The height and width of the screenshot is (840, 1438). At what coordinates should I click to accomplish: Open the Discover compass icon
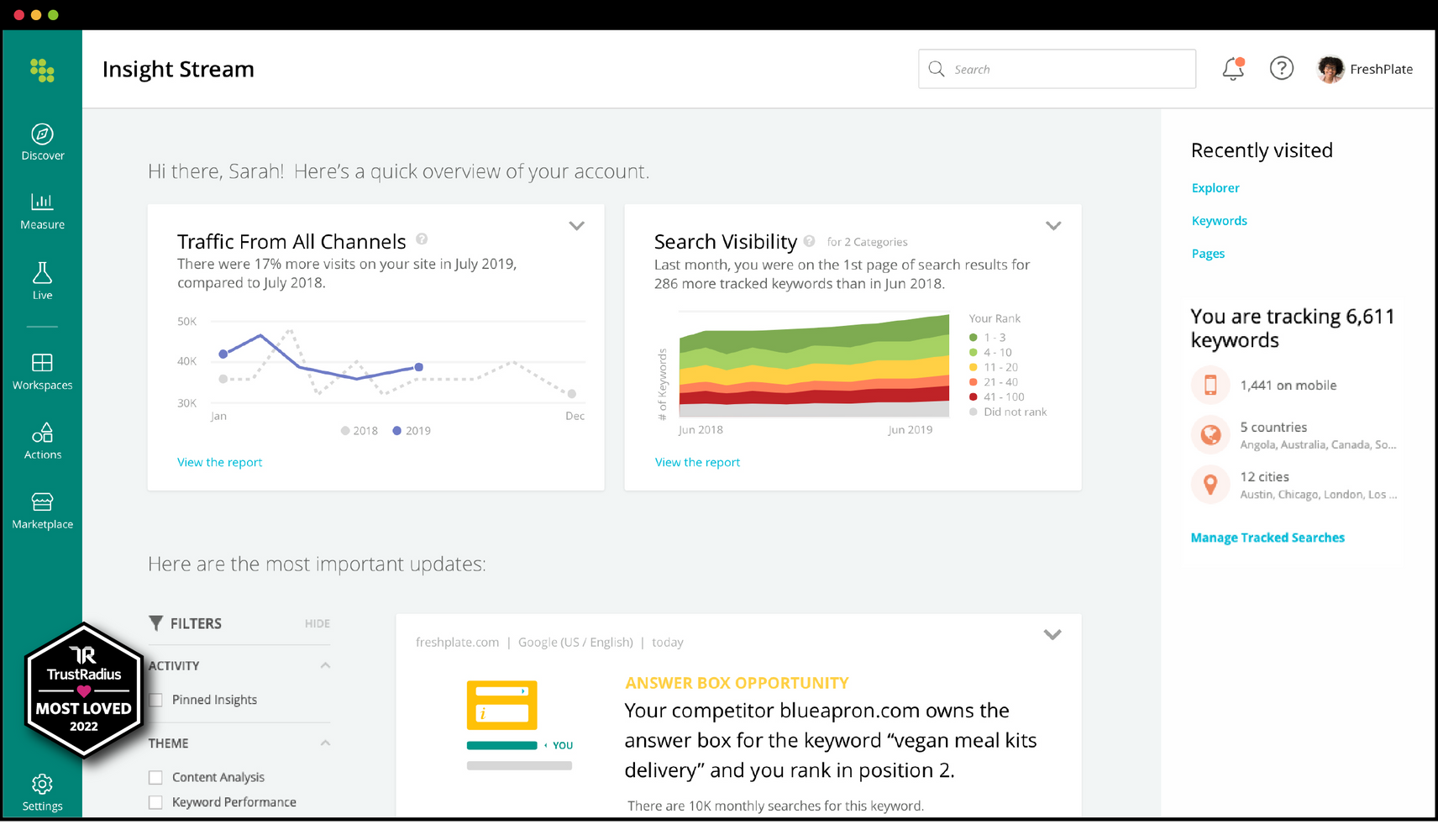pos(42,134)
